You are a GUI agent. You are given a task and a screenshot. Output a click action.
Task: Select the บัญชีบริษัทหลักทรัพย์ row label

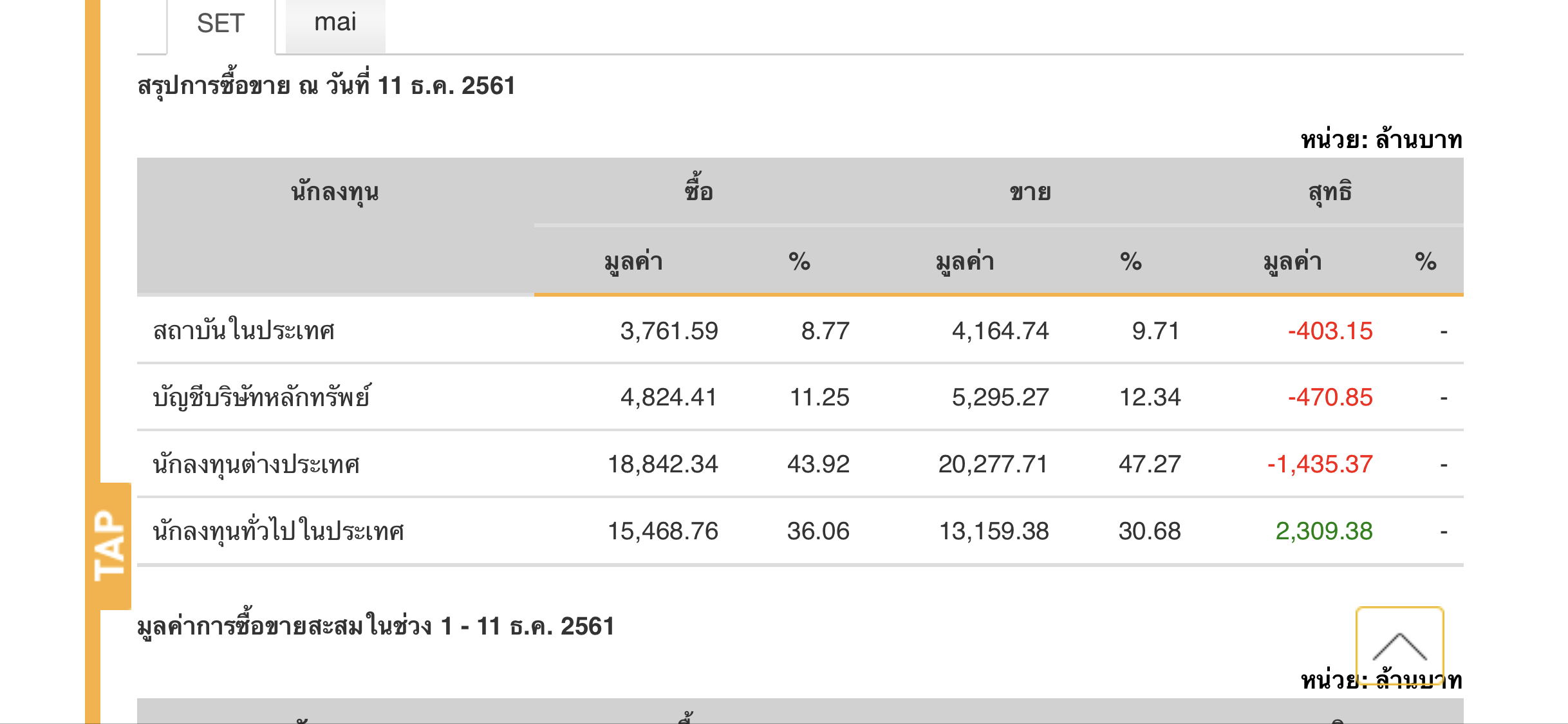[x=261, y=397]
